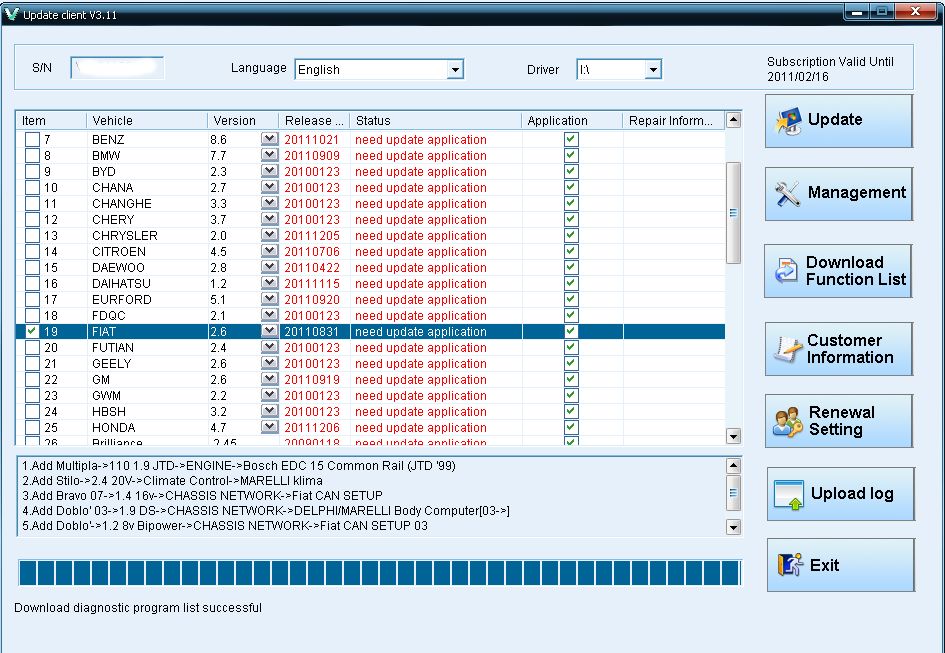Click the download progress bar
Image resolution: width=945 pixels, height=653 pixels.
tap(379, 573)
